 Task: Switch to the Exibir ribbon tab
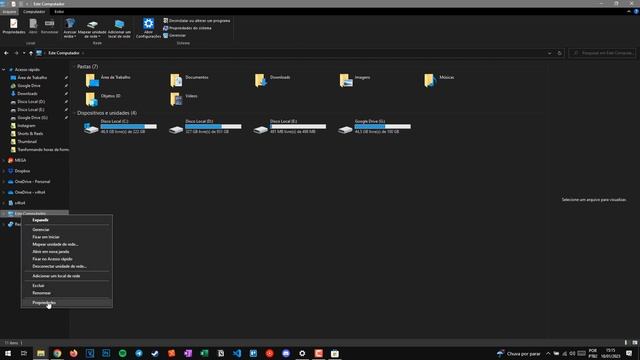point(59,12)
